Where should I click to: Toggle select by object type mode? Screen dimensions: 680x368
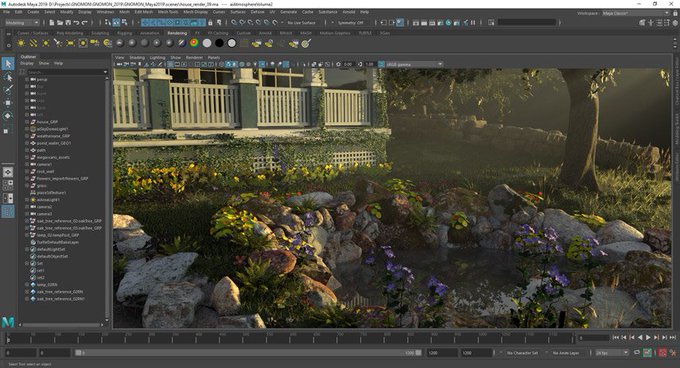[x=116, y=22]
